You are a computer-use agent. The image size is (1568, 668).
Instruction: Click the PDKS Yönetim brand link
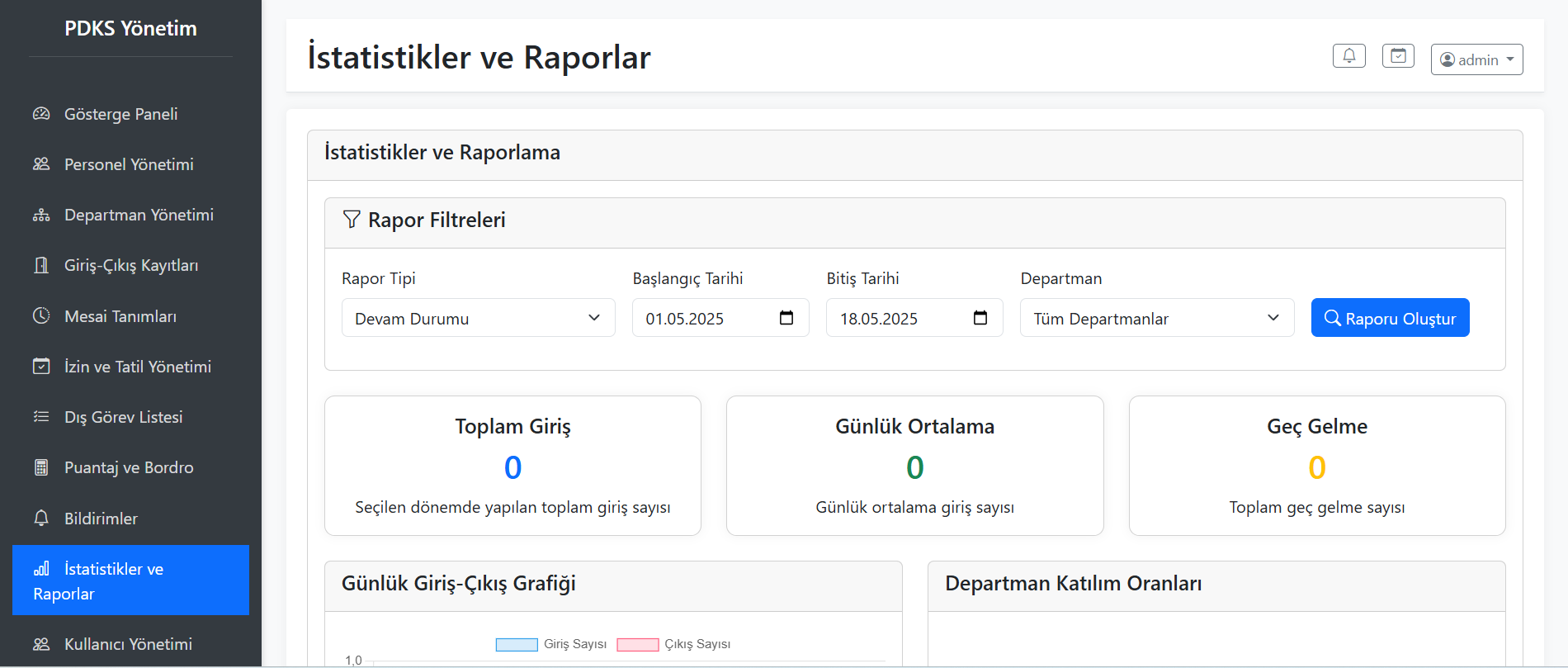(130, 28)
